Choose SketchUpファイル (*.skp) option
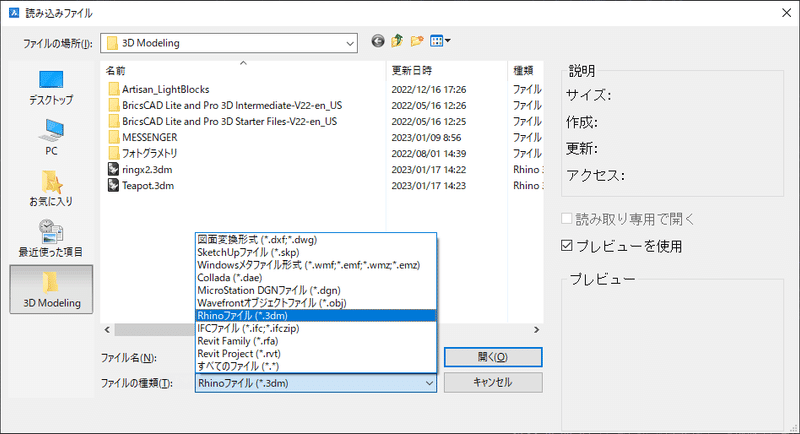 click(x=316, y=252)
